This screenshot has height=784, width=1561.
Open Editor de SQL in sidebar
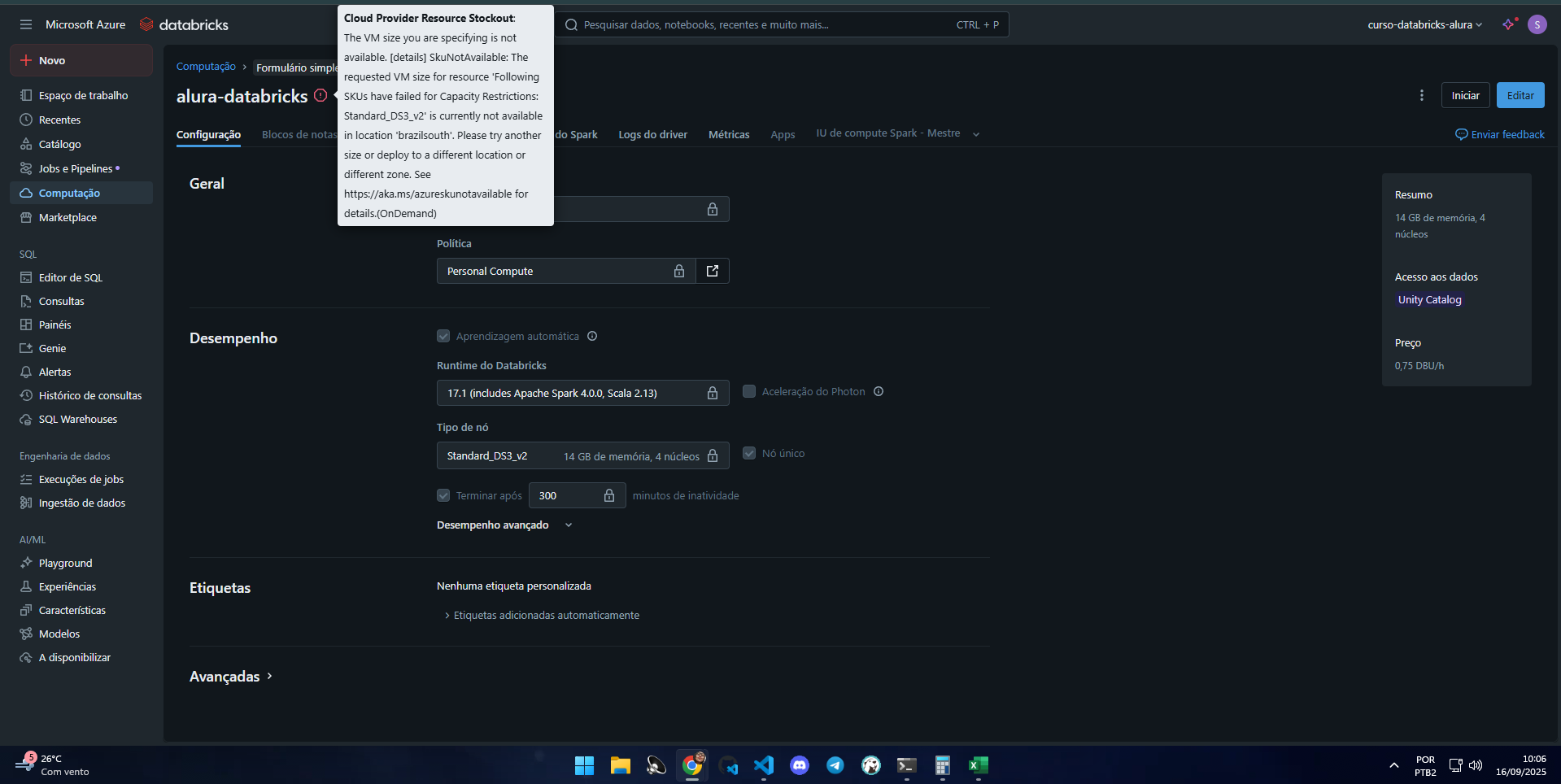(81, 277)
